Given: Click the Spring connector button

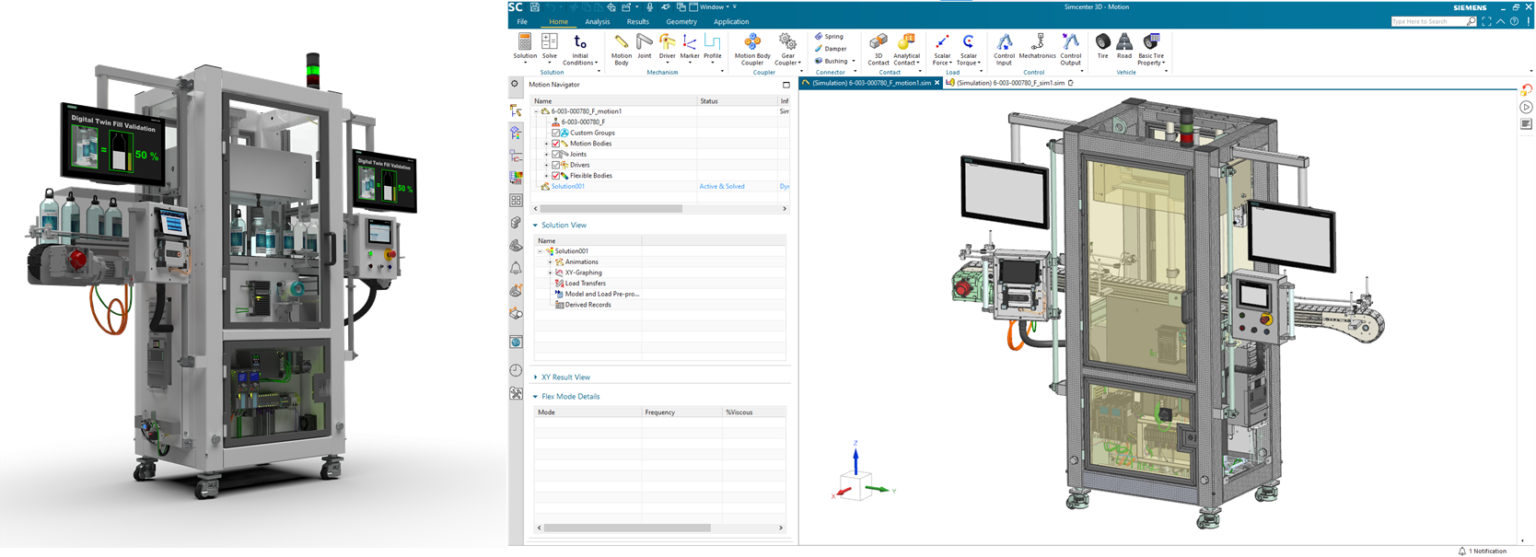Looking at the screenshot, I should (x=828, y=36).
